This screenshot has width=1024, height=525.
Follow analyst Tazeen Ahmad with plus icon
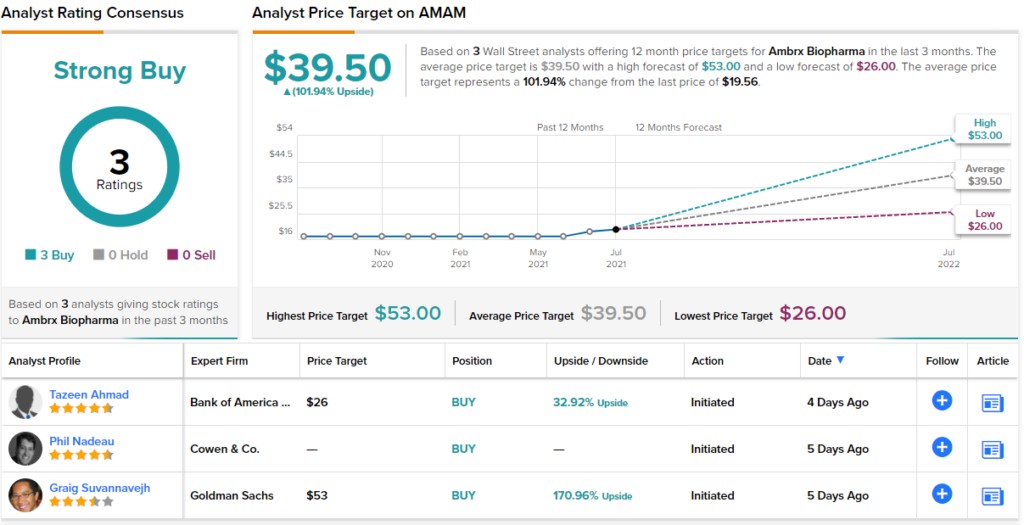click(x=941, y=401)
